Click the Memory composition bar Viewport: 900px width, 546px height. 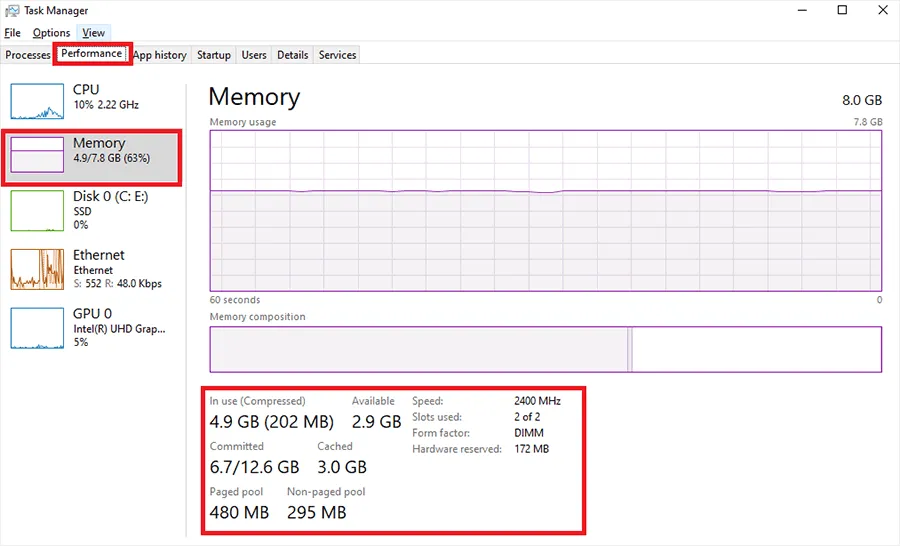545,349
